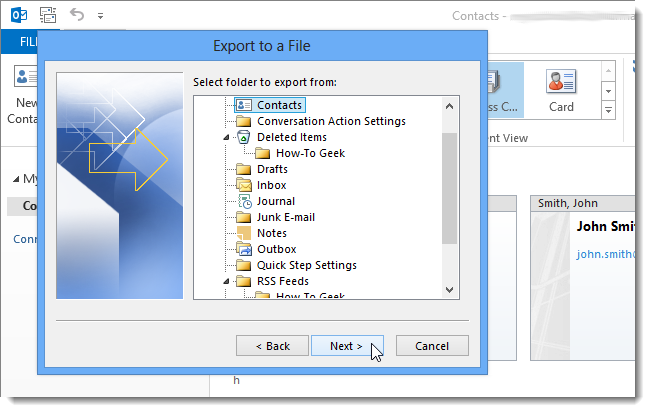The image size is (650, 412).
Task: Click the Undo arrow in the quick access toolbar
Action: pyautogui.click(x=77, y=15)
